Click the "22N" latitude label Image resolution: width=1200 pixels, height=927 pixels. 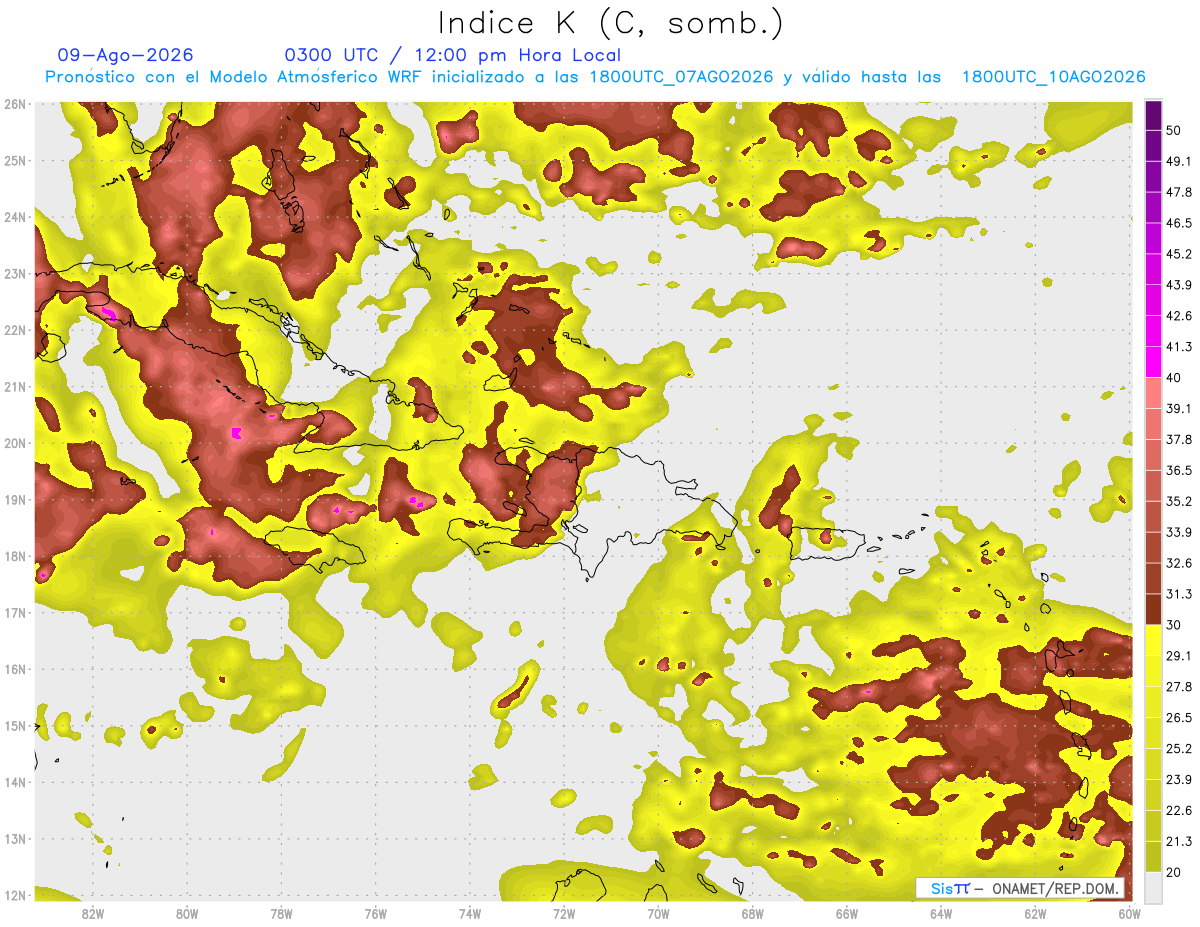click(x=15, y=330)
